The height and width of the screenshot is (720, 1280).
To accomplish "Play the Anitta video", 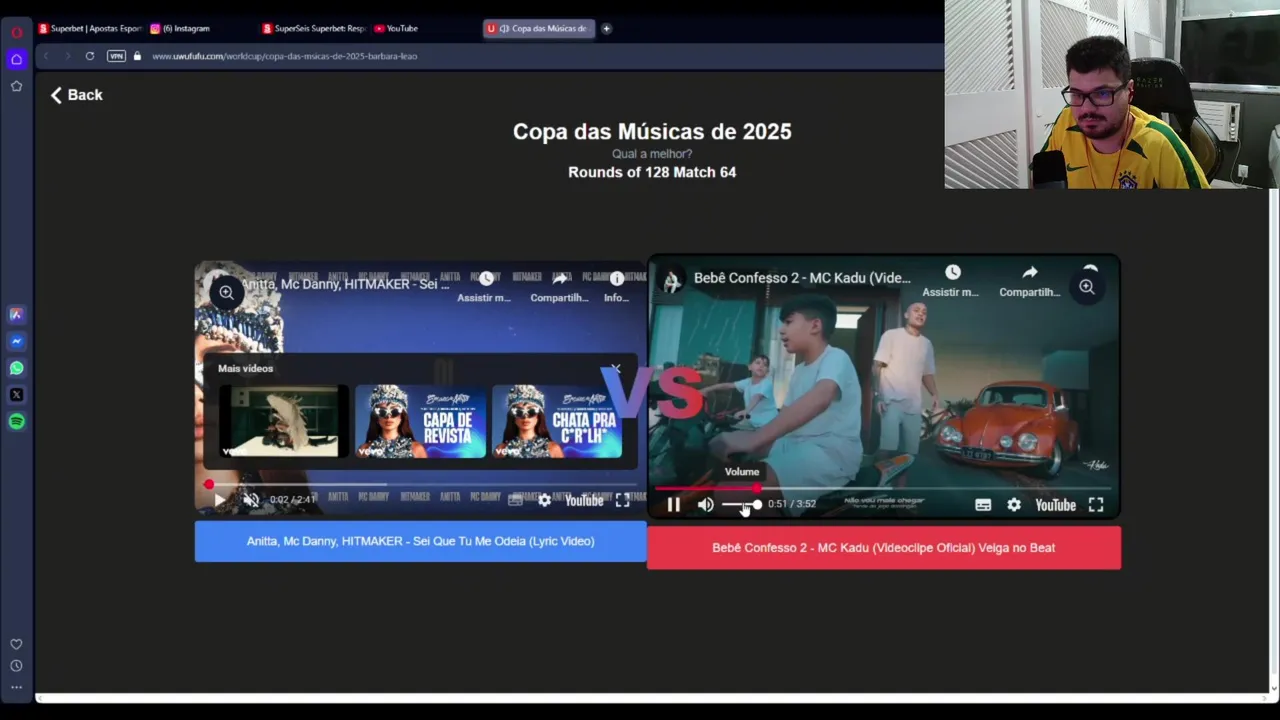I will [220, 500].
